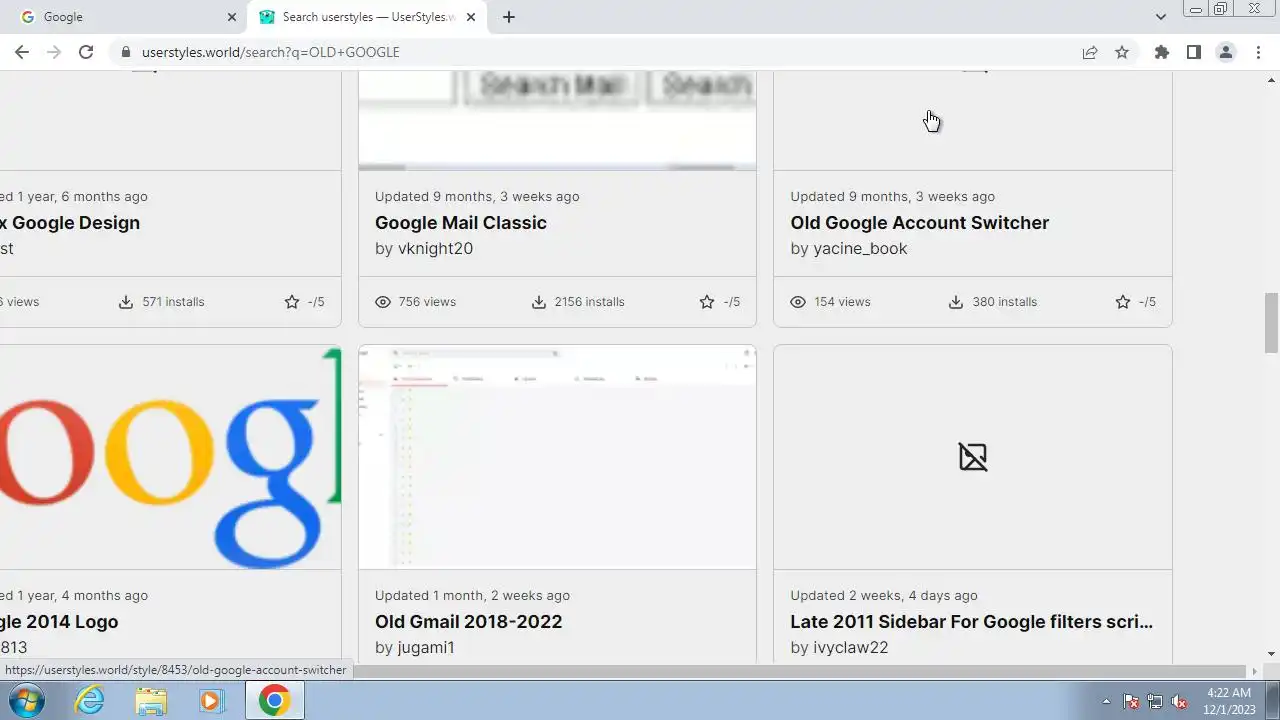This screenshot has width=1280, height=720.
Task: Open the Windows Start menu
Action: (x=27, y=700)
